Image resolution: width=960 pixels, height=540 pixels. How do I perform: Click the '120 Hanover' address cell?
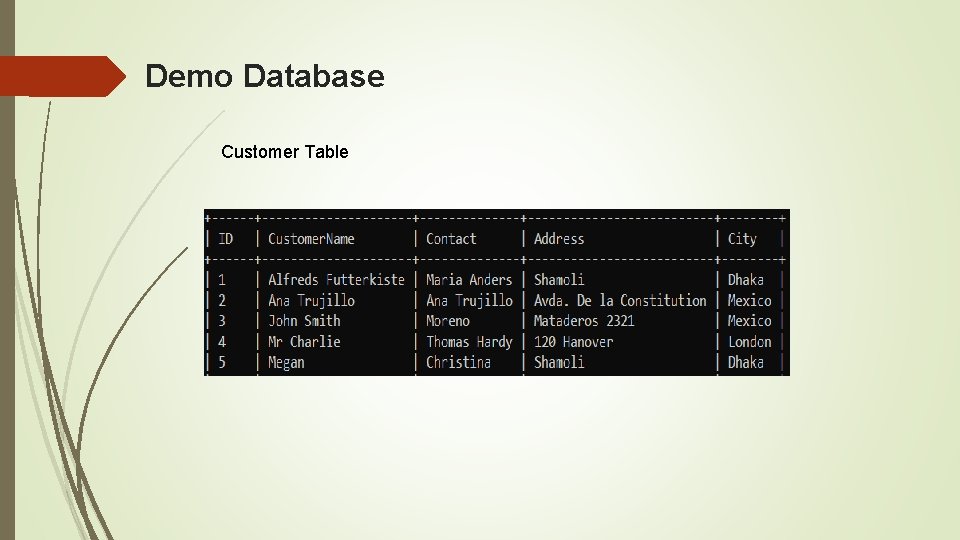point(573,342)
